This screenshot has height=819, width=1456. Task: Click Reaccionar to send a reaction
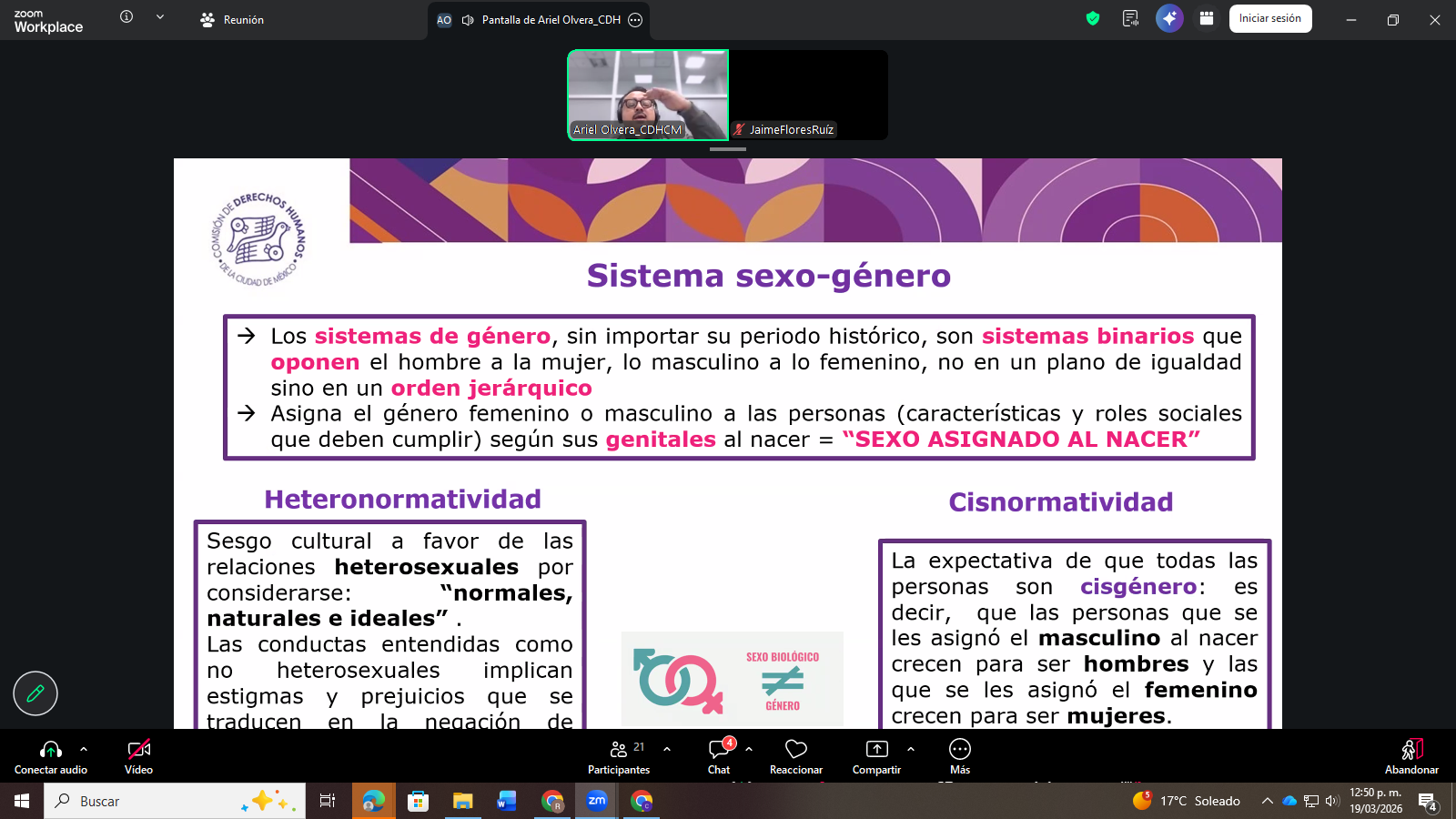[795, 756]
